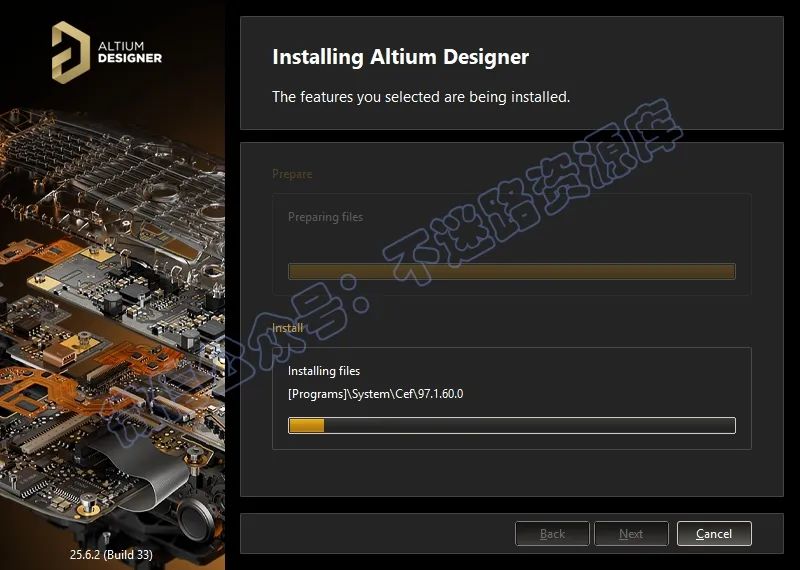Click the disabled Next button
800x570 pixels.
[x=631, y=533]
